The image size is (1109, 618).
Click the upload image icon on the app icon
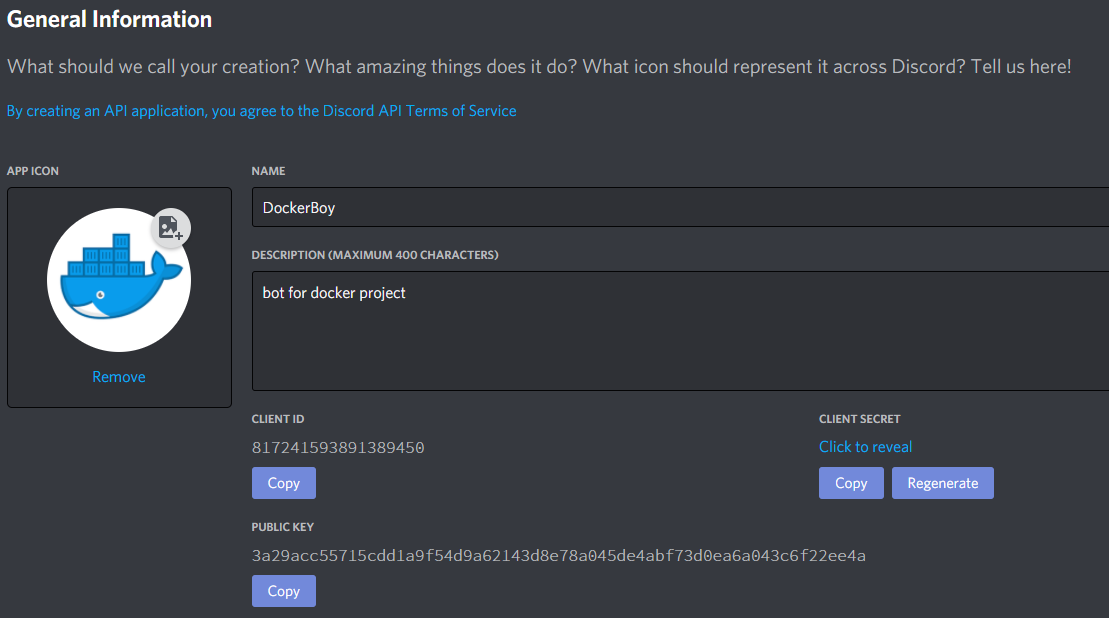coord(170,228)
